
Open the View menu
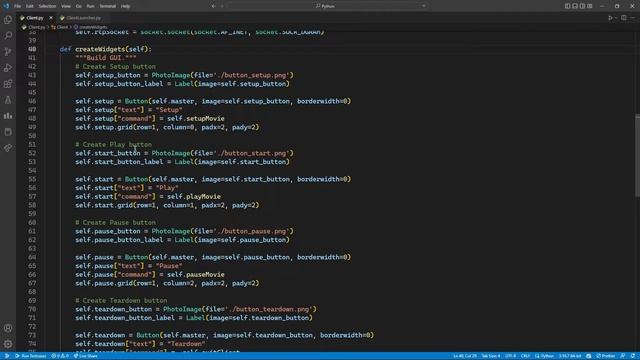pyautogui.click(x=66, y=6)
